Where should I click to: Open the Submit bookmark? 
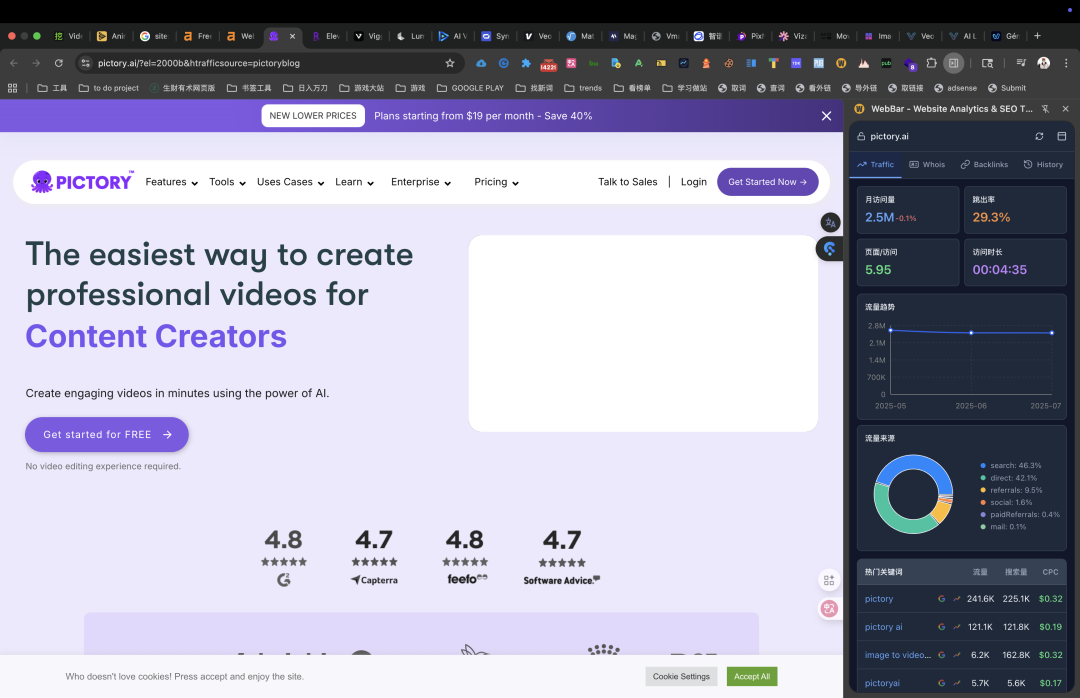[1007, 88]
